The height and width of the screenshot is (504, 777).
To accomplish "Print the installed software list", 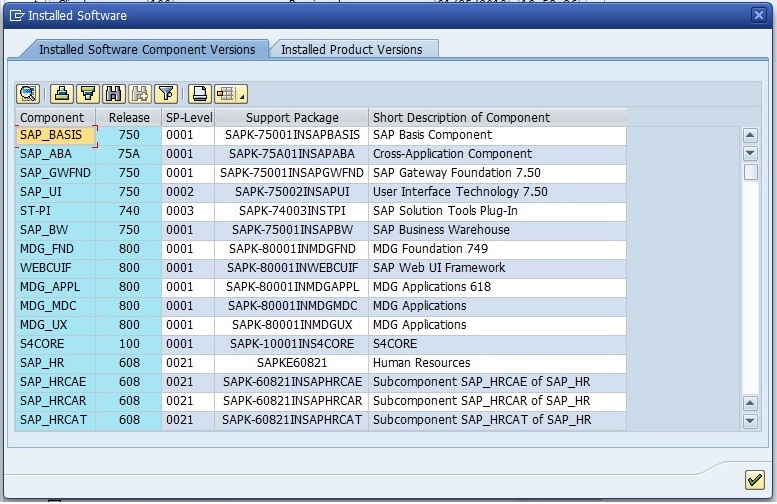I will (200, 94).
